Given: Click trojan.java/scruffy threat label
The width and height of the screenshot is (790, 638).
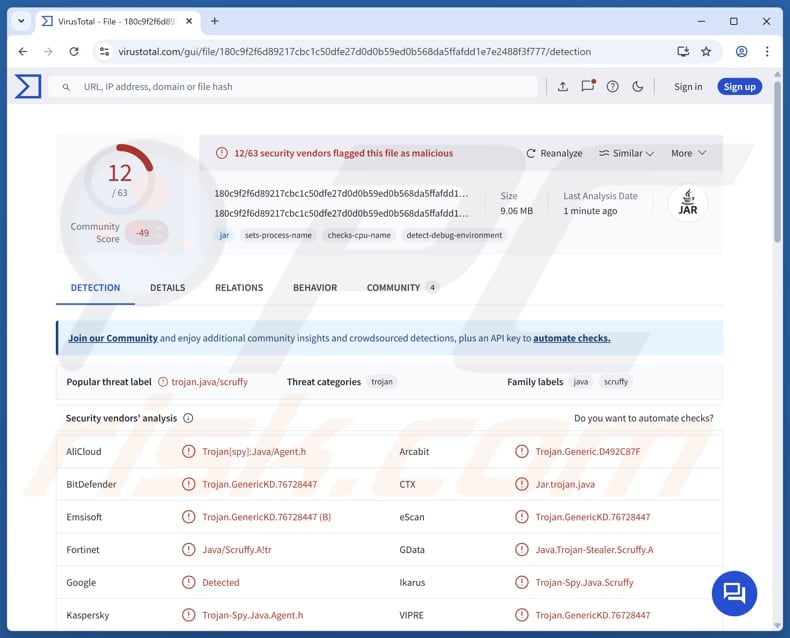Looking at the screenshot, I should [209, 382].
